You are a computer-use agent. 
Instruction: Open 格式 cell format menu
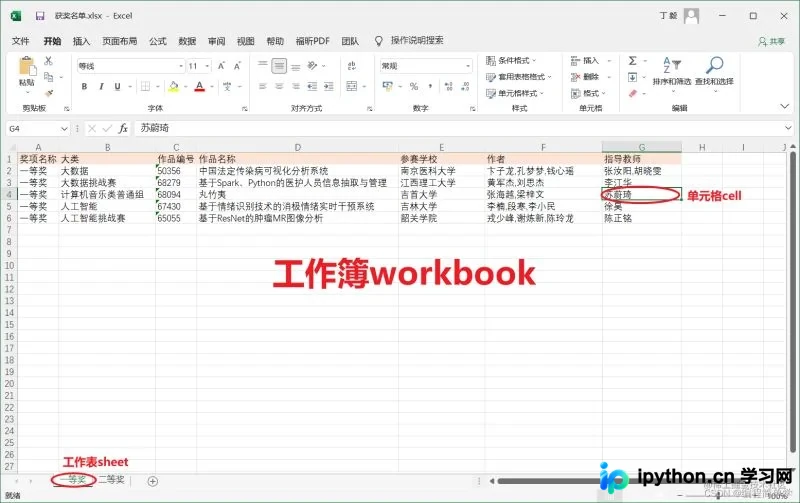point(588,93)
